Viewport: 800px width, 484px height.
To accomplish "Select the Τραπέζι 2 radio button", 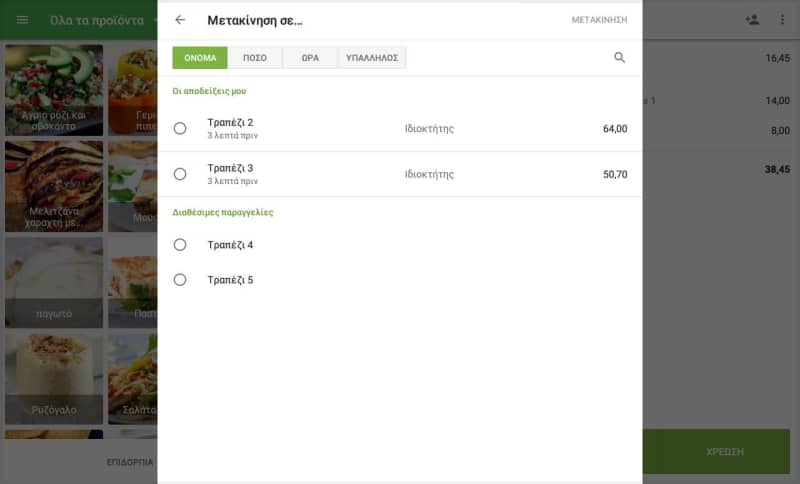I will (x=180, y=128).
